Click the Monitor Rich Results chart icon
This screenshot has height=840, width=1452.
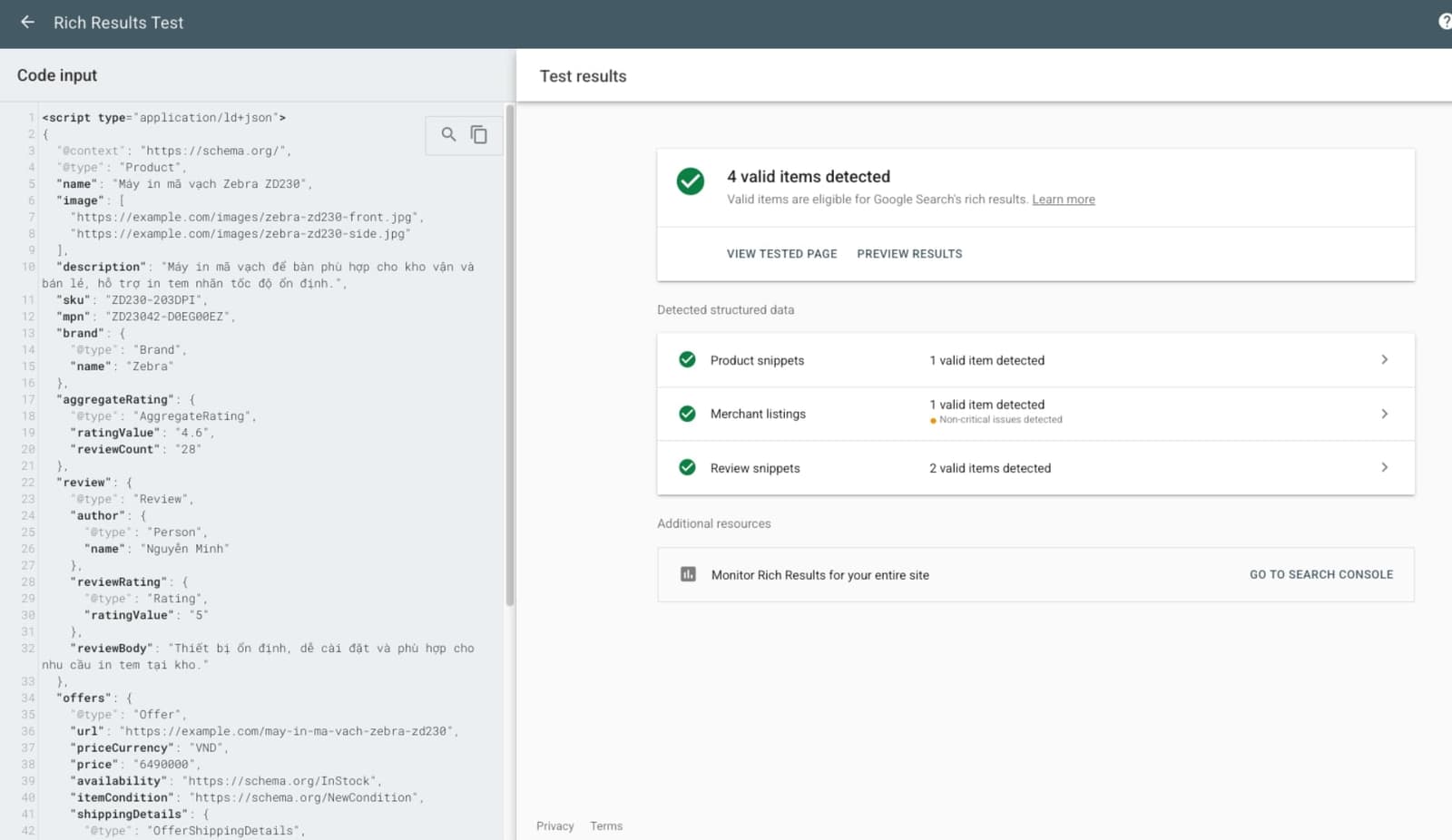[688, 574]
